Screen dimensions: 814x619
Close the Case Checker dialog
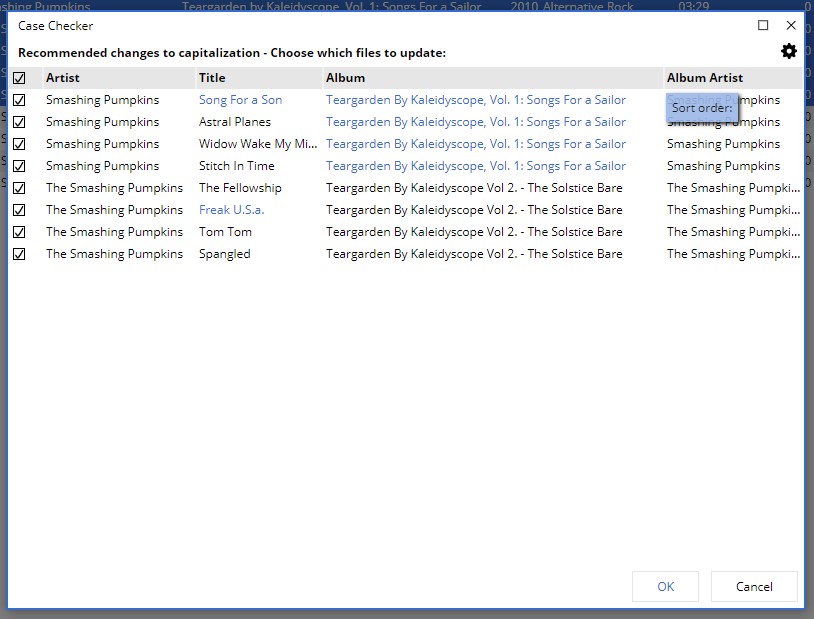[x=791, y=25]
